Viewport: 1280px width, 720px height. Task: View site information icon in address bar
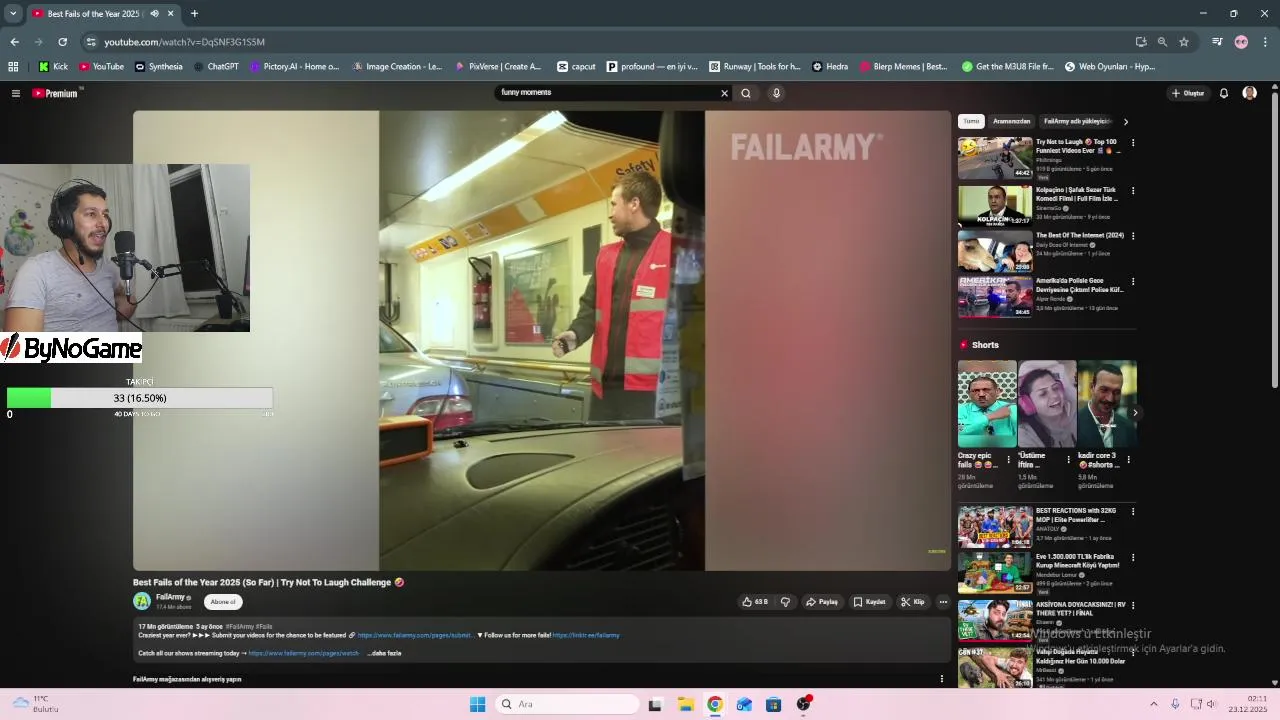91,42
